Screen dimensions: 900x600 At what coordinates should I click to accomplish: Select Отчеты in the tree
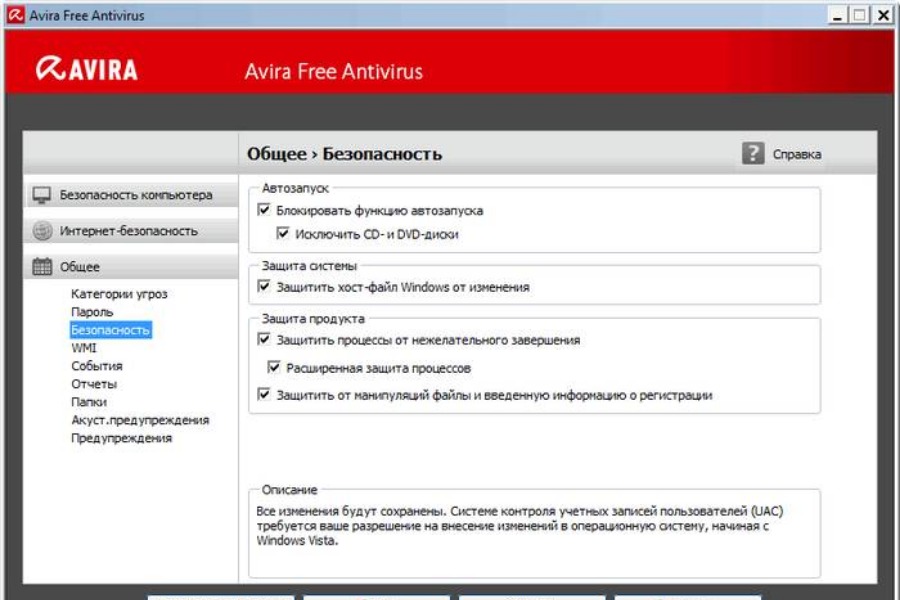tap(94, 384)
